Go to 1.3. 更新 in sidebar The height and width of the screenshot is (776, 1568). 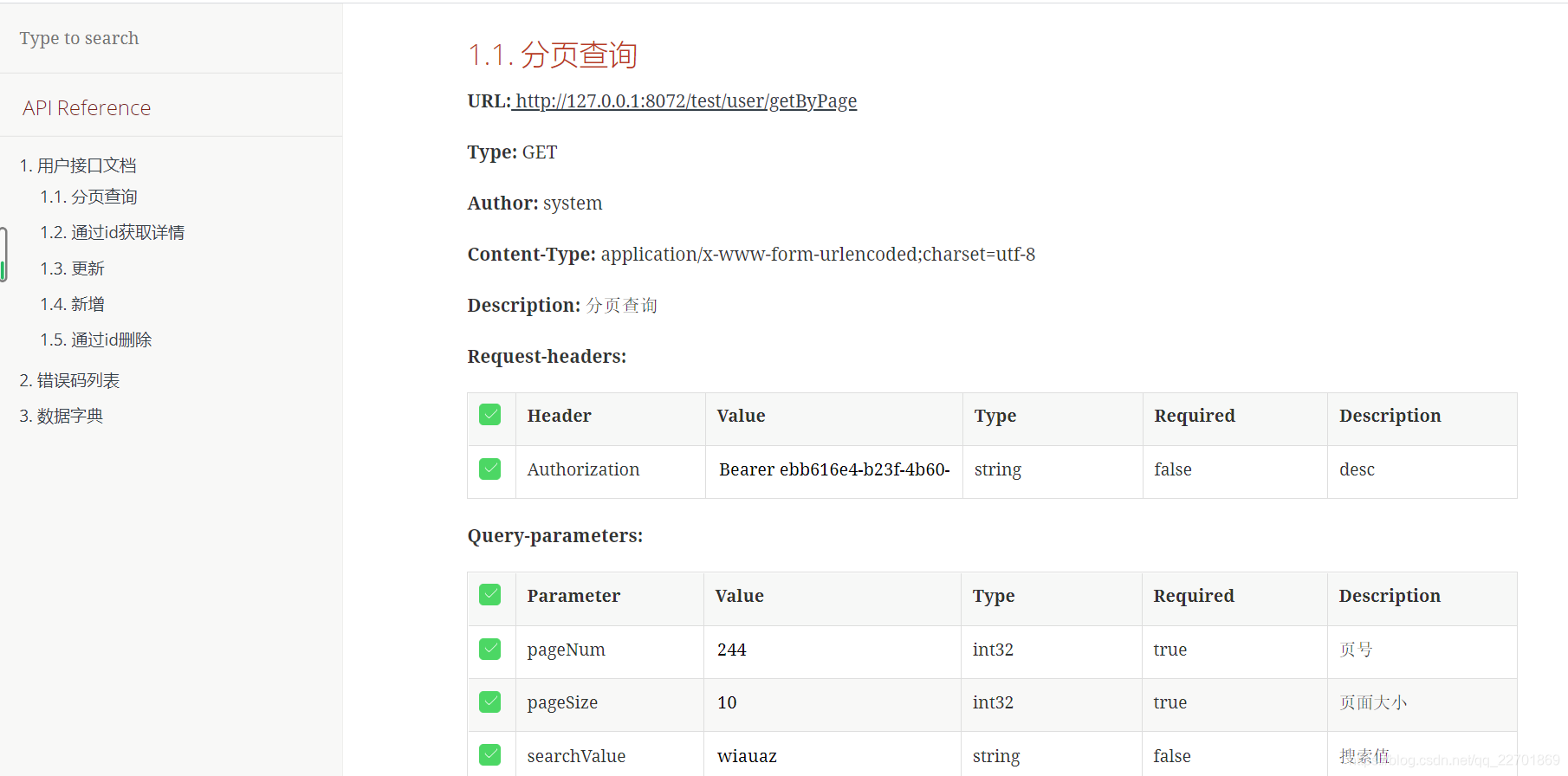(x=72, y=269)
